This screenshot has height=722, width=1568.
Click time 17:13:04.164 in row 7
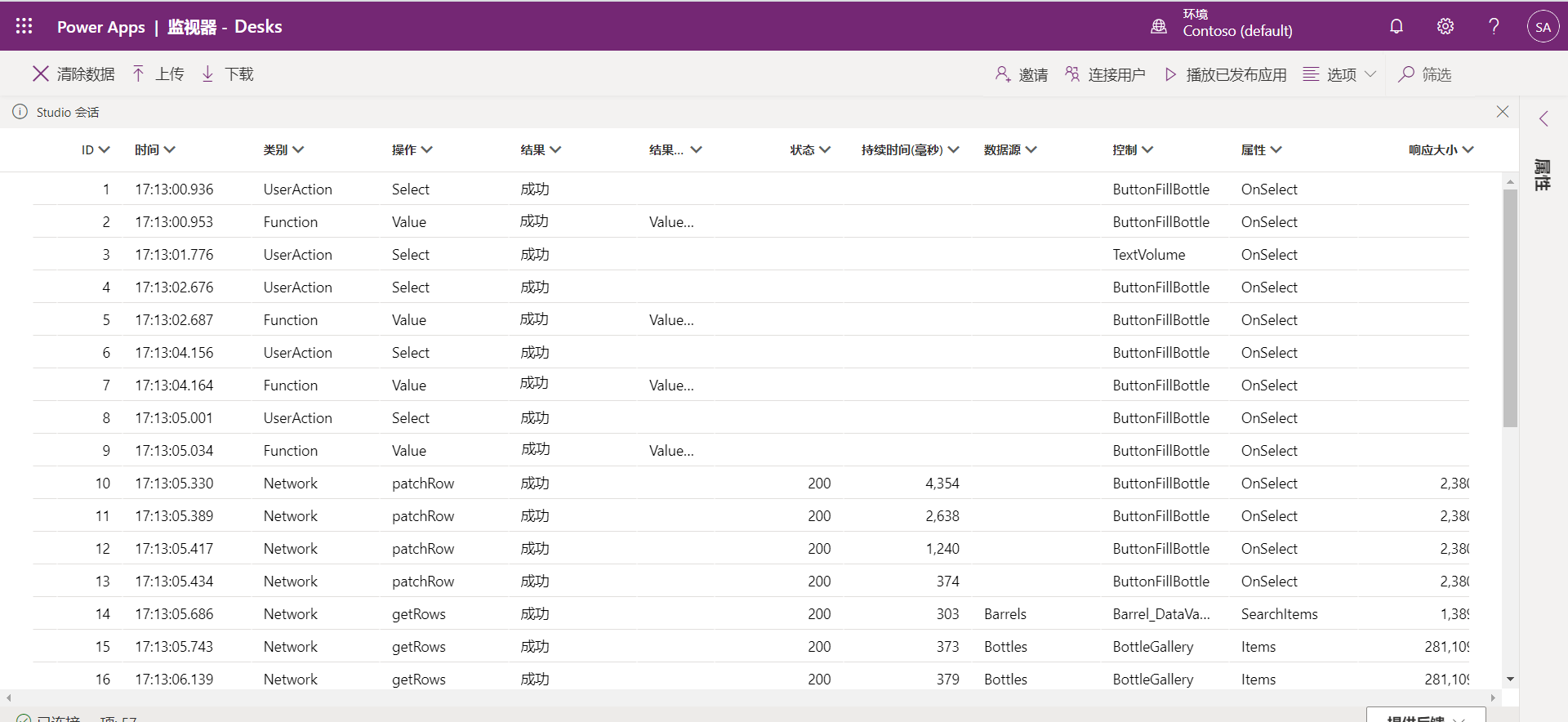174,386
